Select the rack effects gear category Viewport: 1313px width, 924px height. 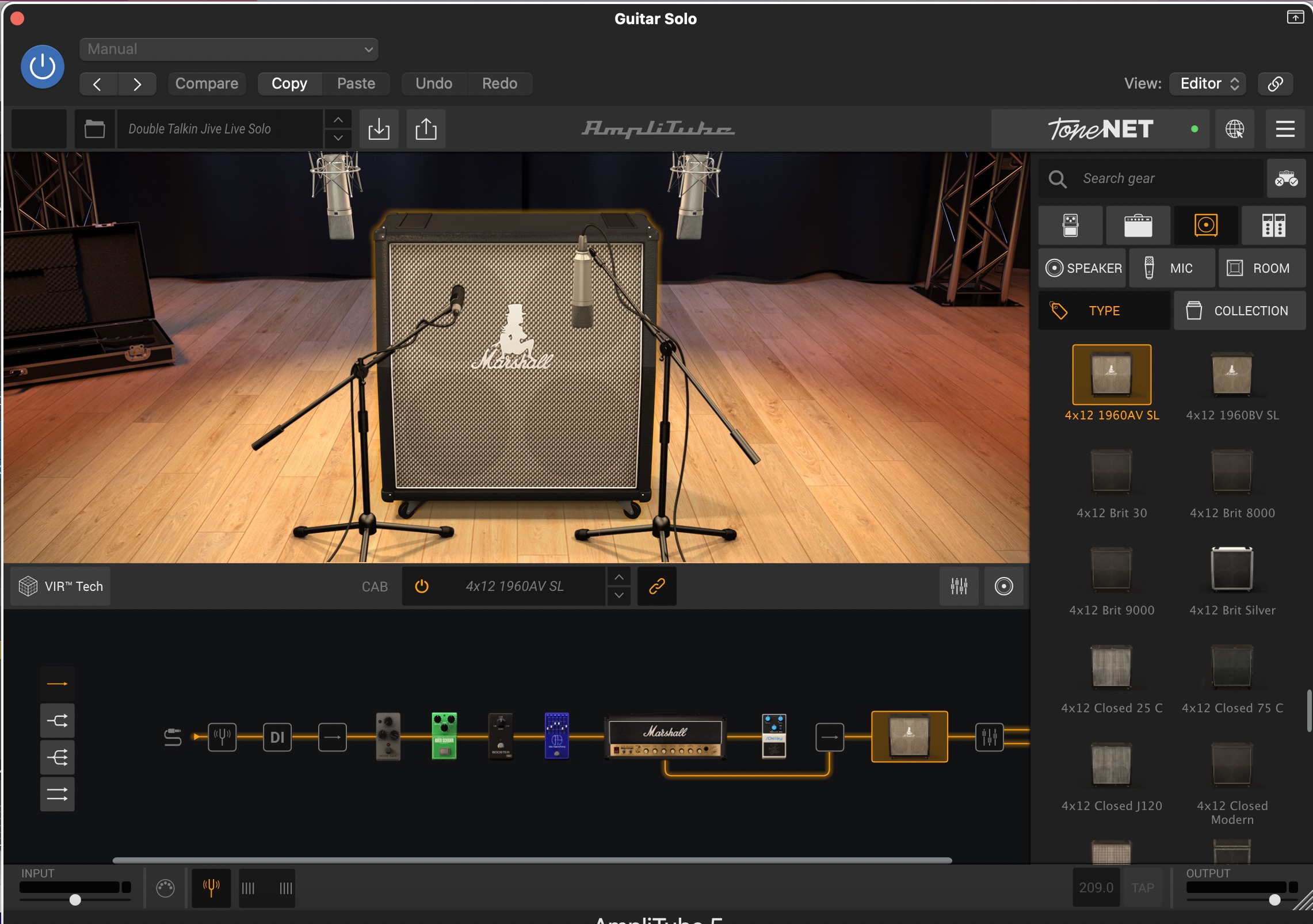pyautogui.click(x=1273, y=226)
